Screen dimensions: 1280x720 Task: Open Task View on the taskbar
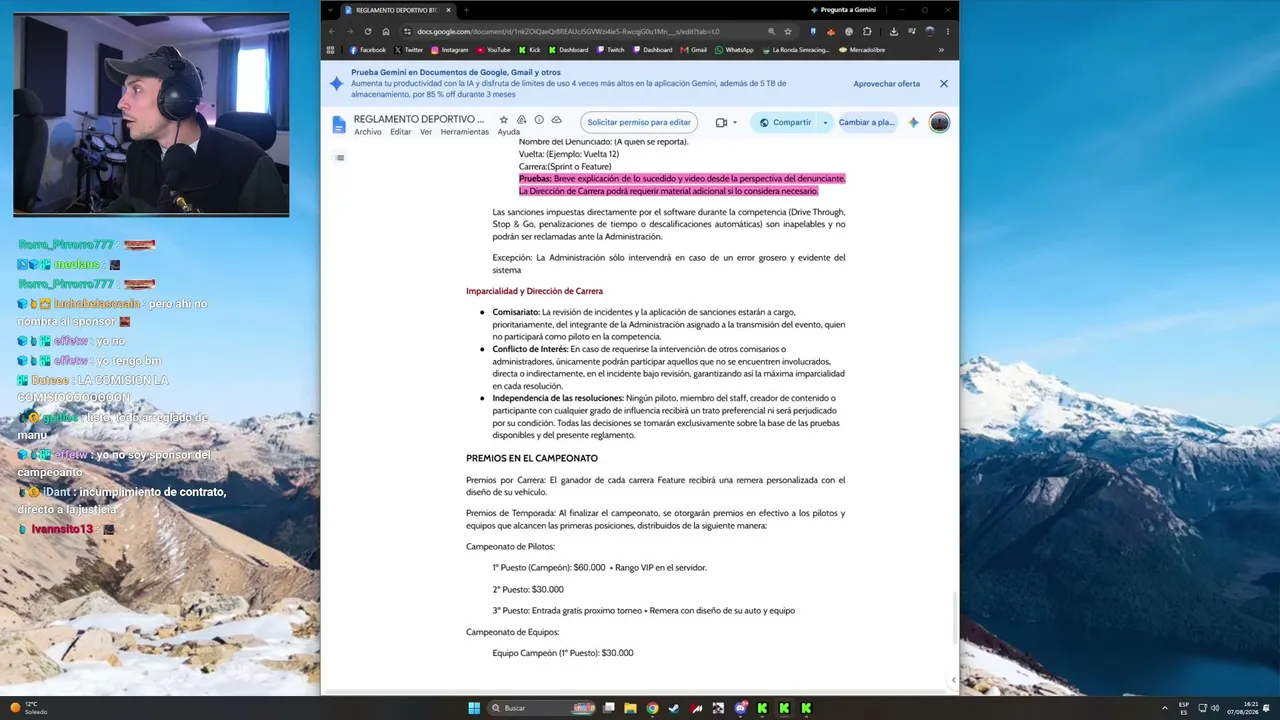[x=608, y=708]
